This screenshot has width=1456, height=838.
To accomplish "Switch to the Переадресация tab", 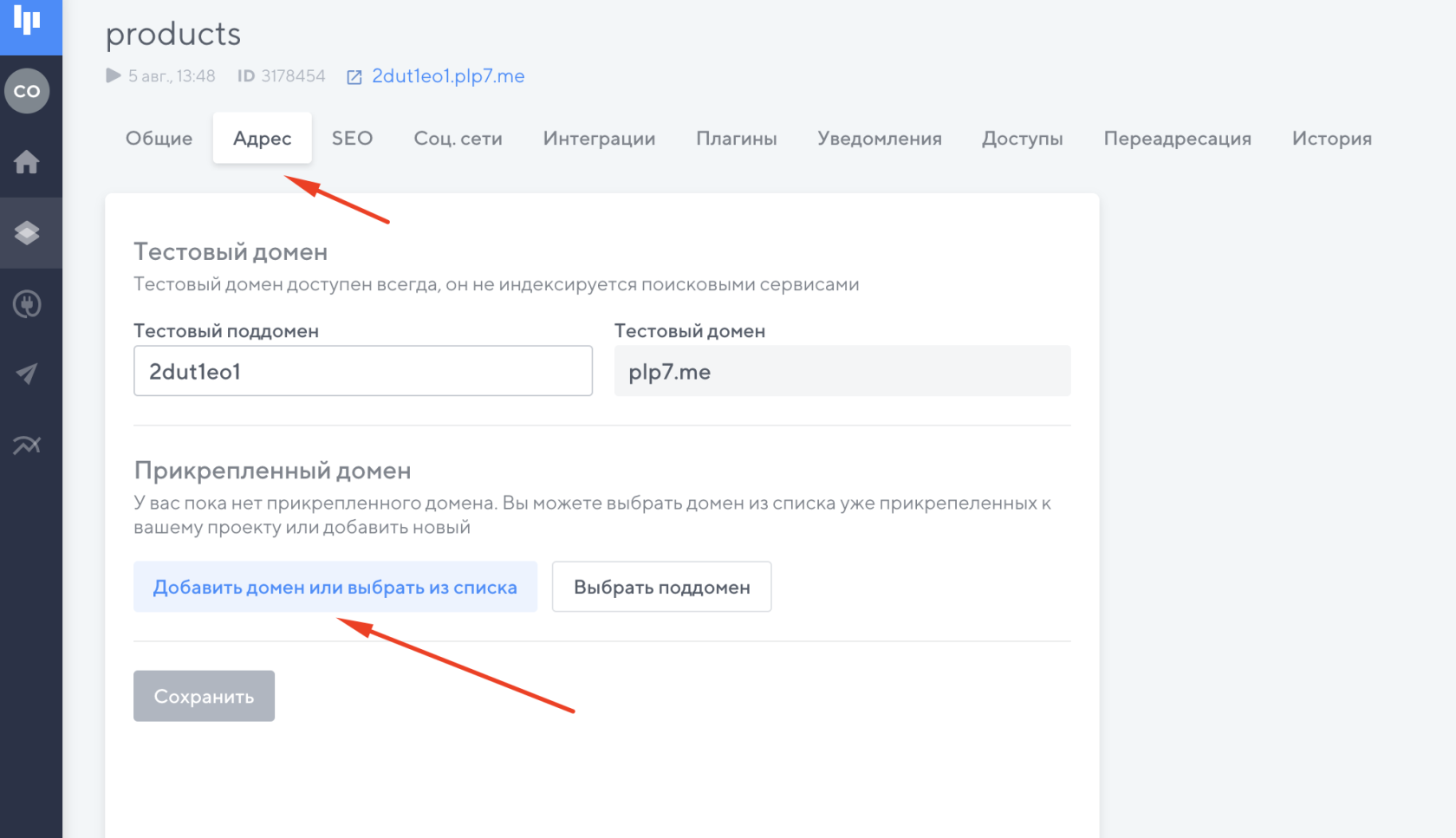I will click(1178, 138).
